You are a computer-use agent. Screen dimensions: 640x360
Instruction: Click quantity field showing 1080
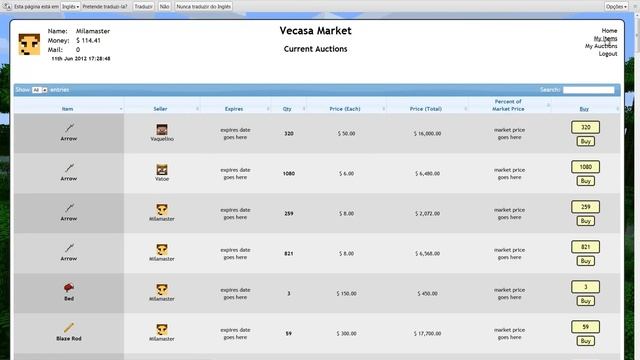[x=585, y=167]
